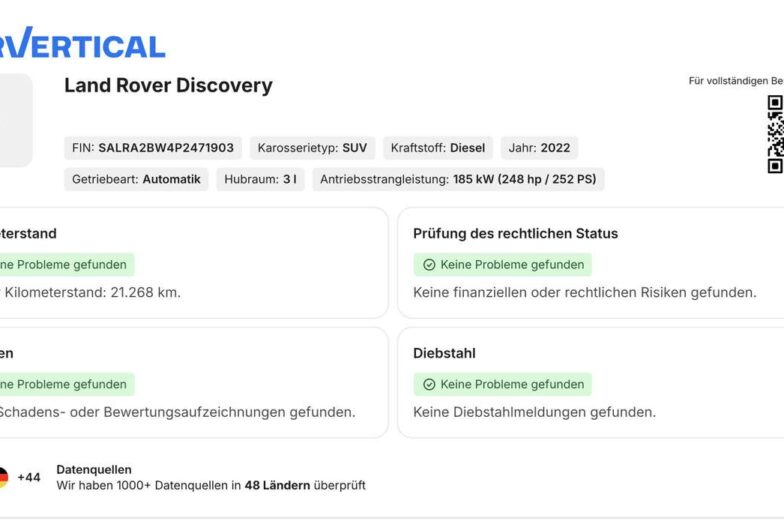The height and width of the screenshot is (527, 784).
Task: Click the Prüfung des rechtlichen Status heading
Action: coord(516,234)
